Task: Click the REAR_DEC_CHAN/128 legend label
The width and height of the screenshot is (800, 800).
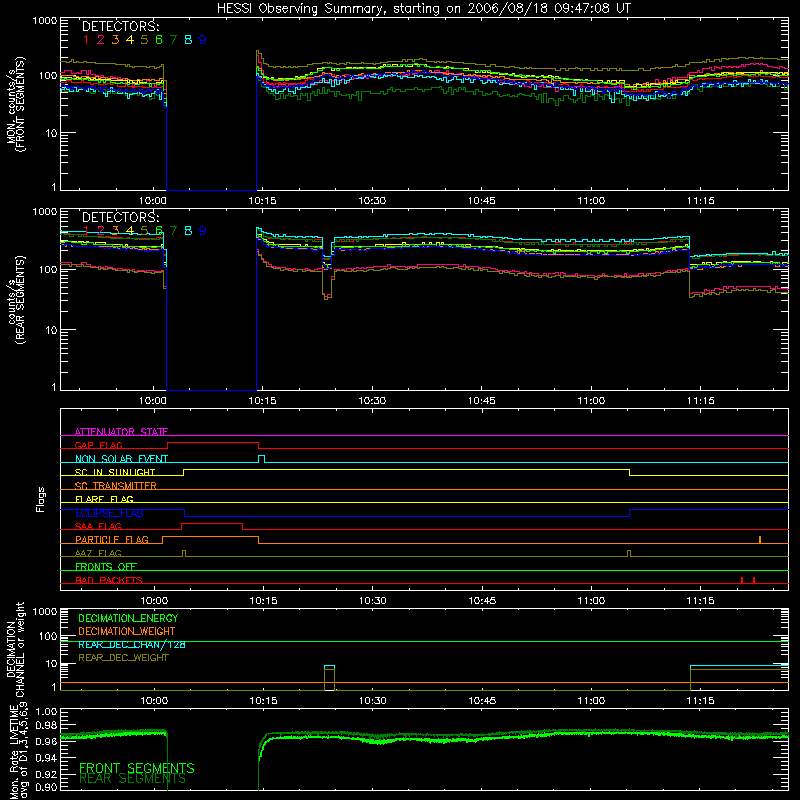Action: pyautogui.click(x=132, y=645)
